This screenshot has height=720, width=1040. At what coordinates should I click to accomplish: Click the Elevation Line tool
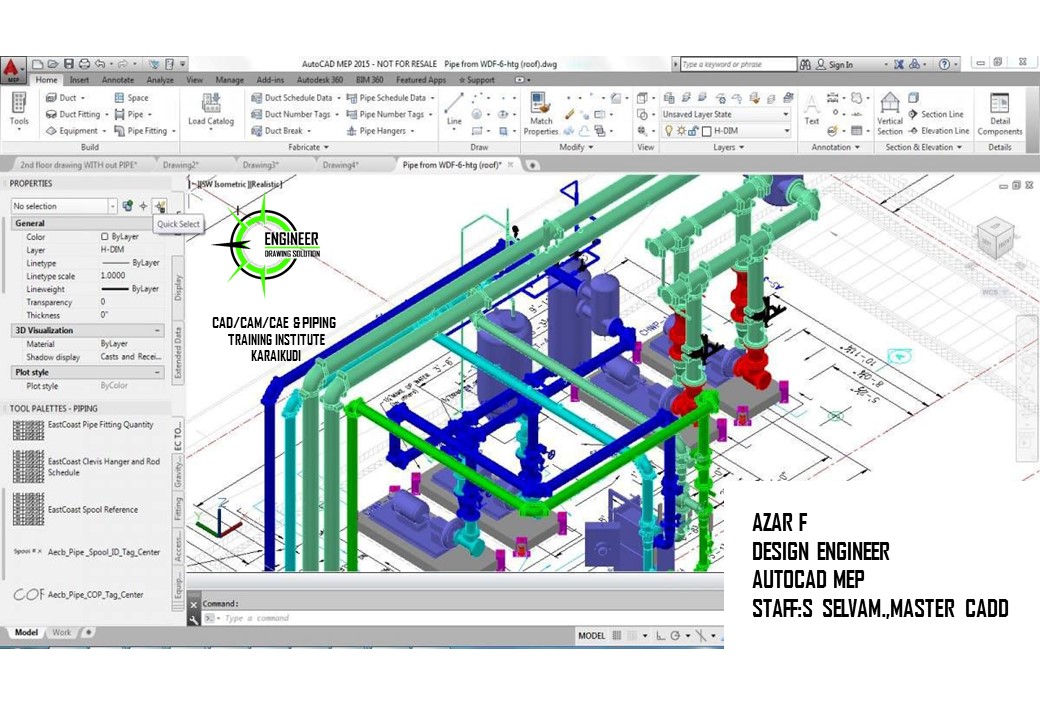click(x=939, y=131)
